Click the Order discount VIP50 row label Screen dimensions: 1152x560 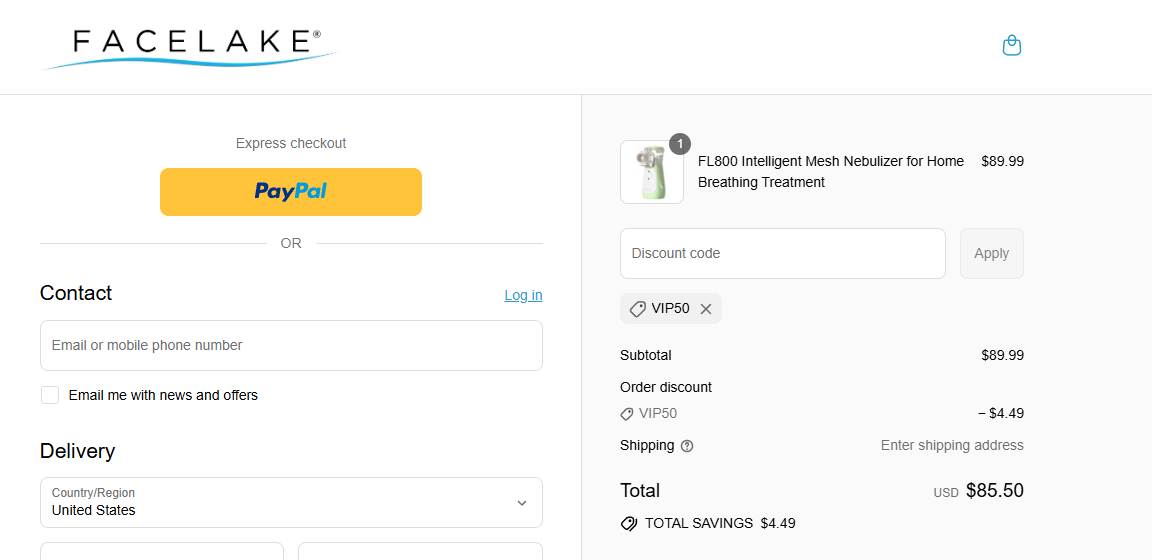[x=658, y=413]
